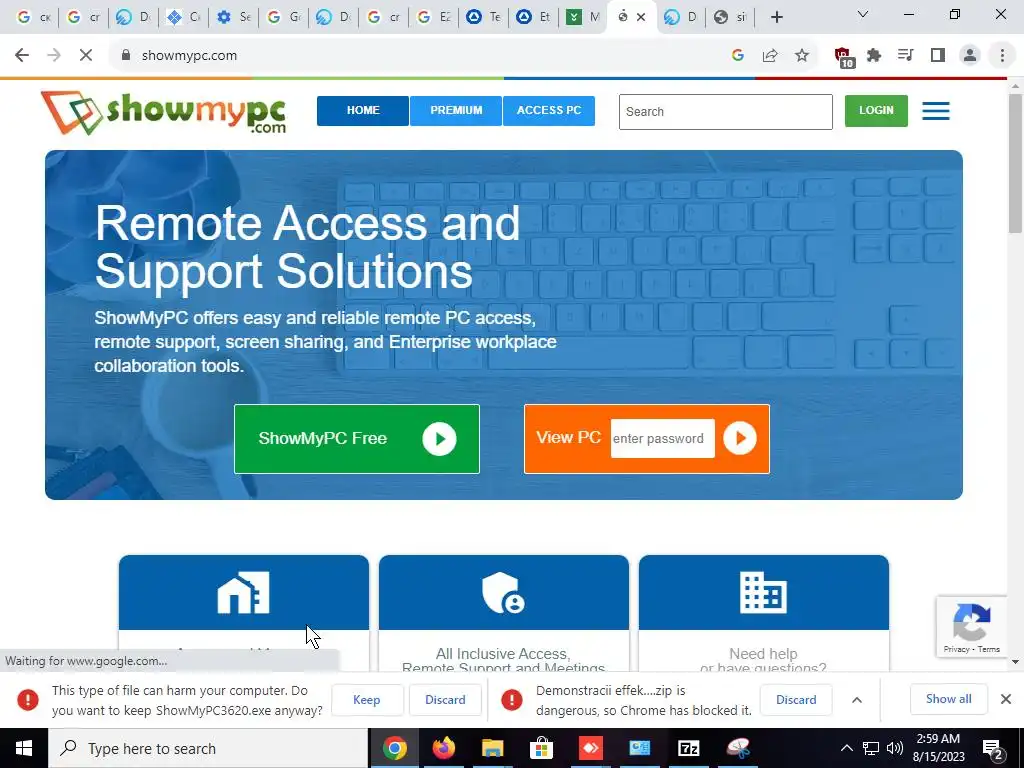Viewport: 1024px width, 768px height.
Task: Open the PREMIUM nav item
Action: click(x=456, y=110)
